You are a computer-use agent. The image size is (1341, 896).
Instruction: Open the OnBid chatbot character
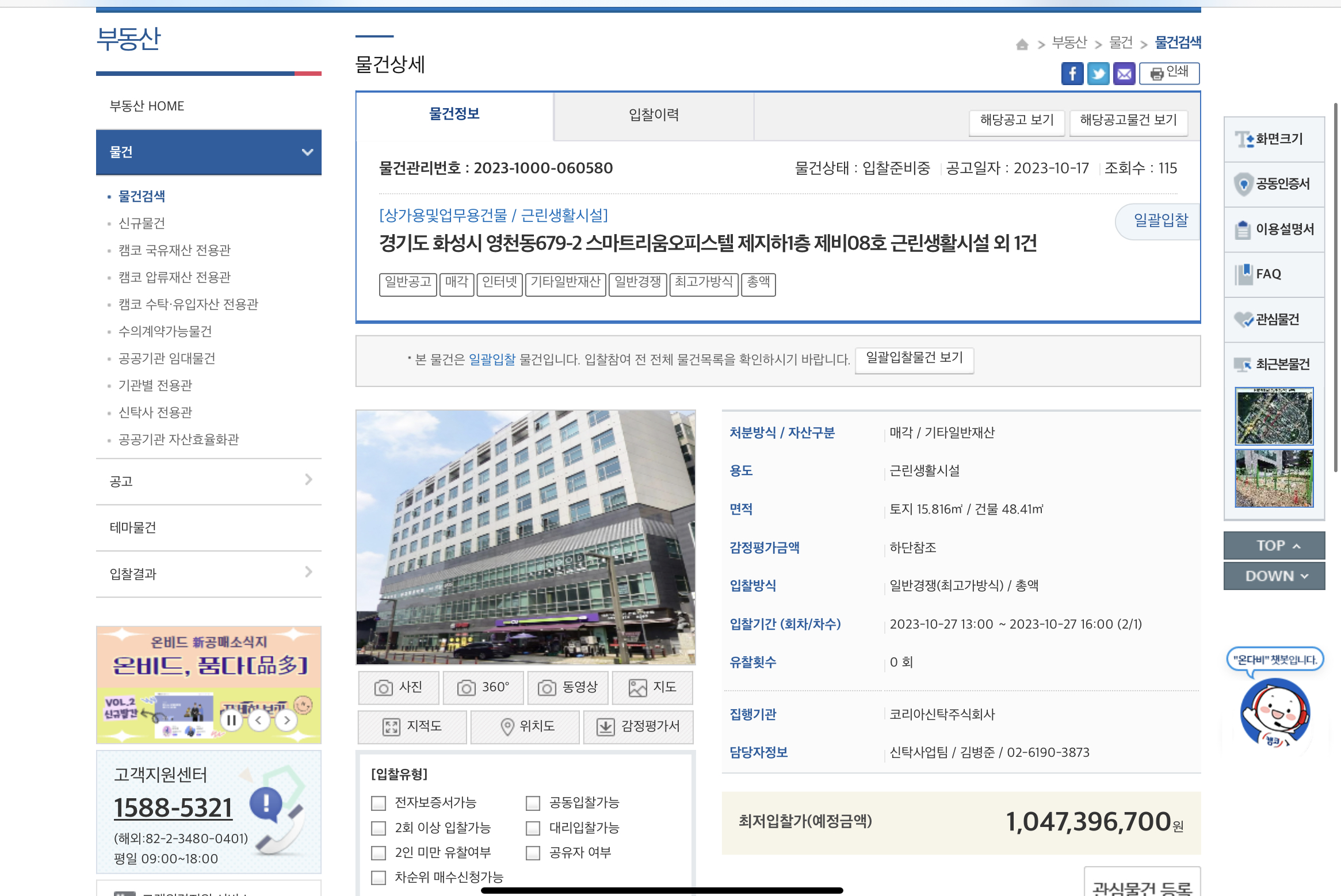pos(1275,712)
